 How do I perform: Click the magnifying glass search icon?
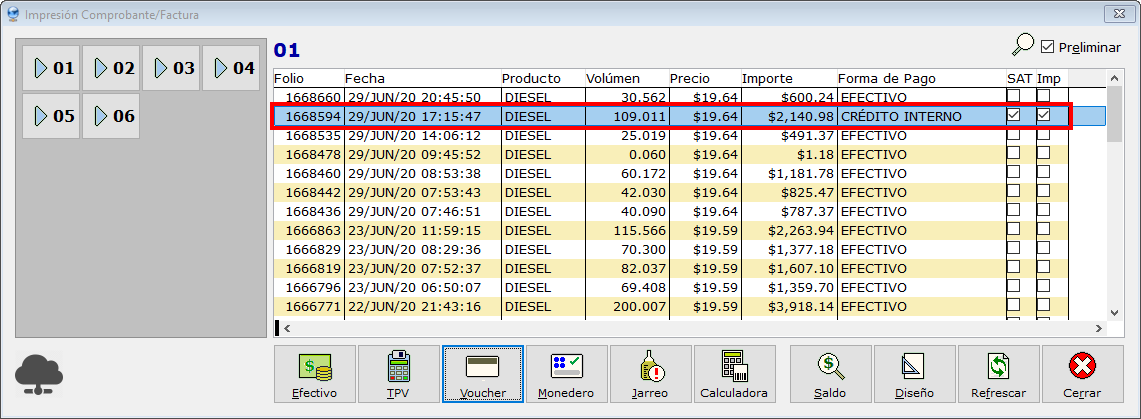click(1022, 45)
